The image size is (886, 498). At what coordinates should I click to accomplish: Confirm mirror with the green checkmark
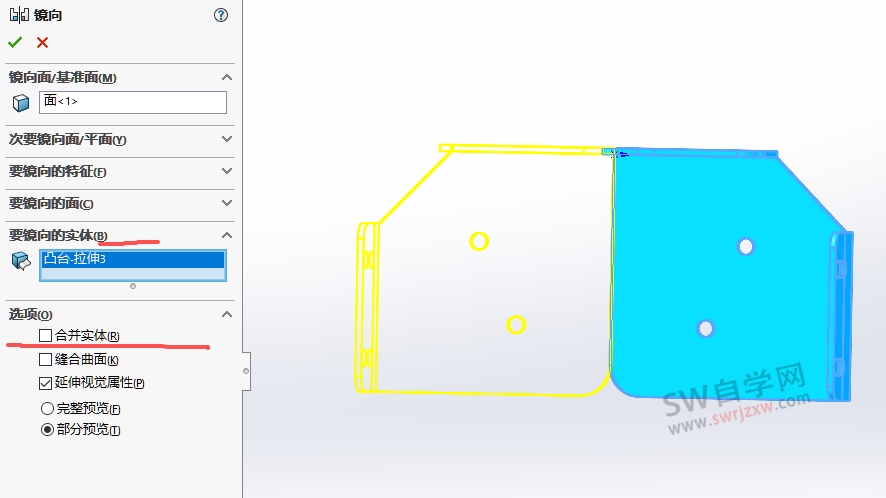(x=15, y=42)
